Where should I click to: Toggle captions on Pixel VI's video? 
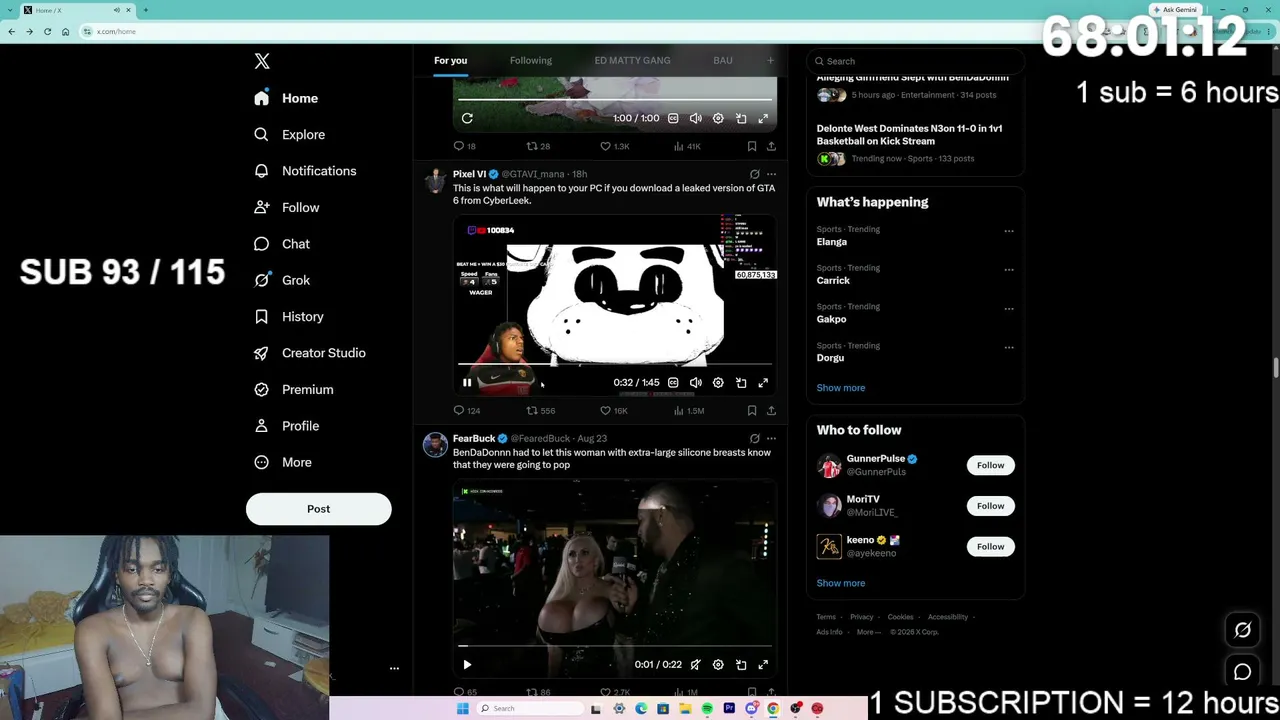point(673,382)
